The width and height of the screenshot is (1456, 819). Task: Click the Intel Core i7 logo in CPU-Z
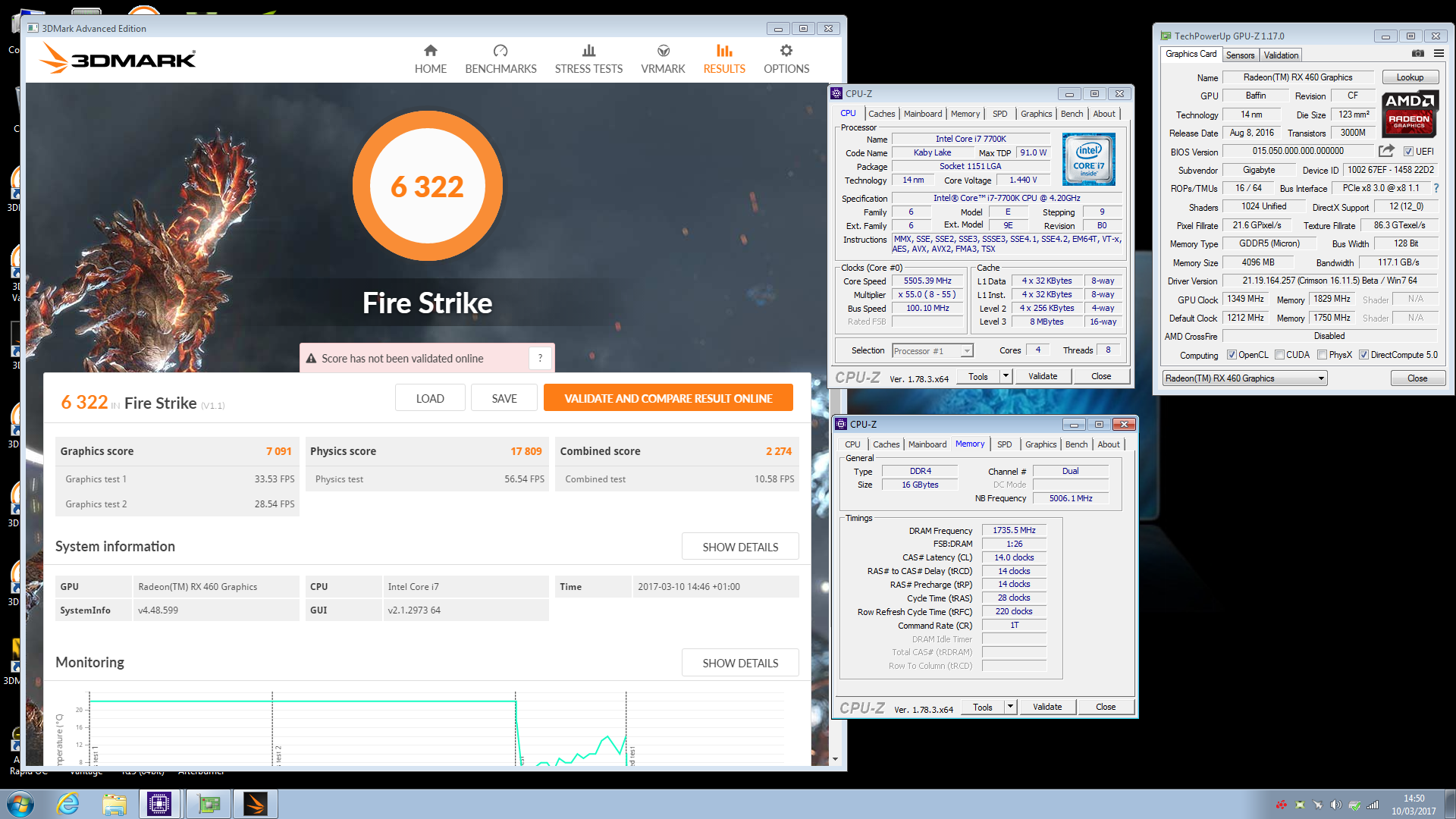click(1089, 159)
